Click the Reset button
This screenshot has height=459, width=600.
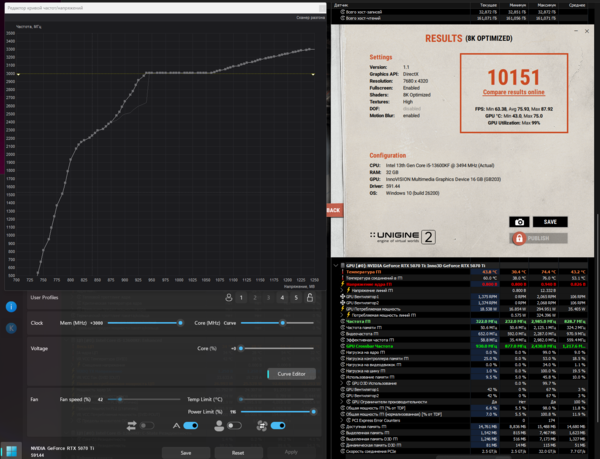[x=238, y=453]
